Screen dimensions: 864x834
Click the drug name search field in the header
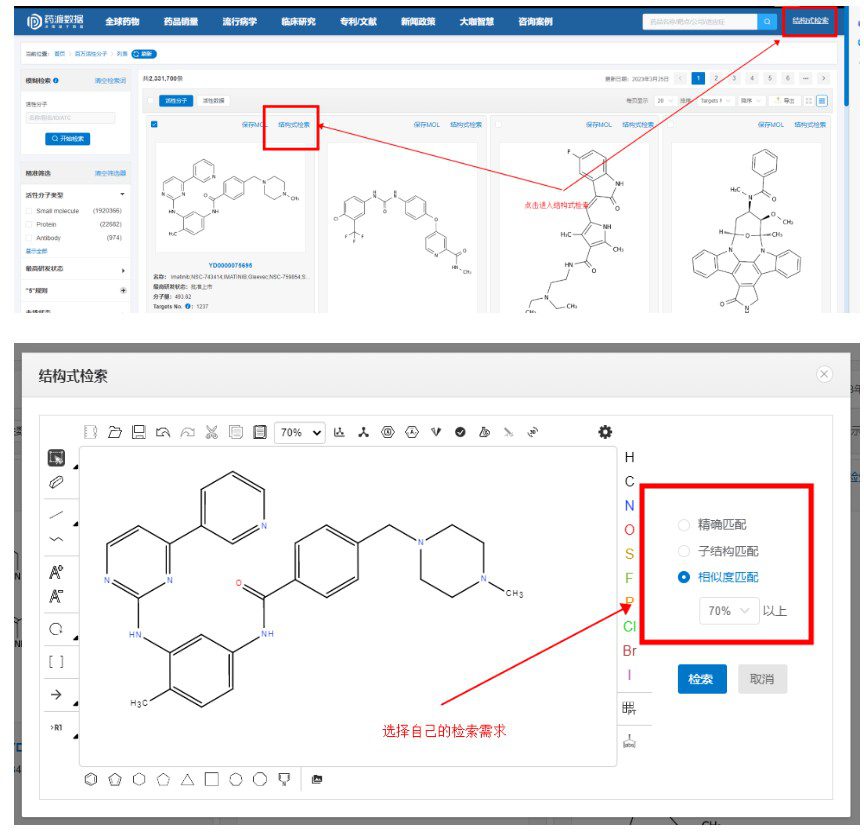(699, 21)
